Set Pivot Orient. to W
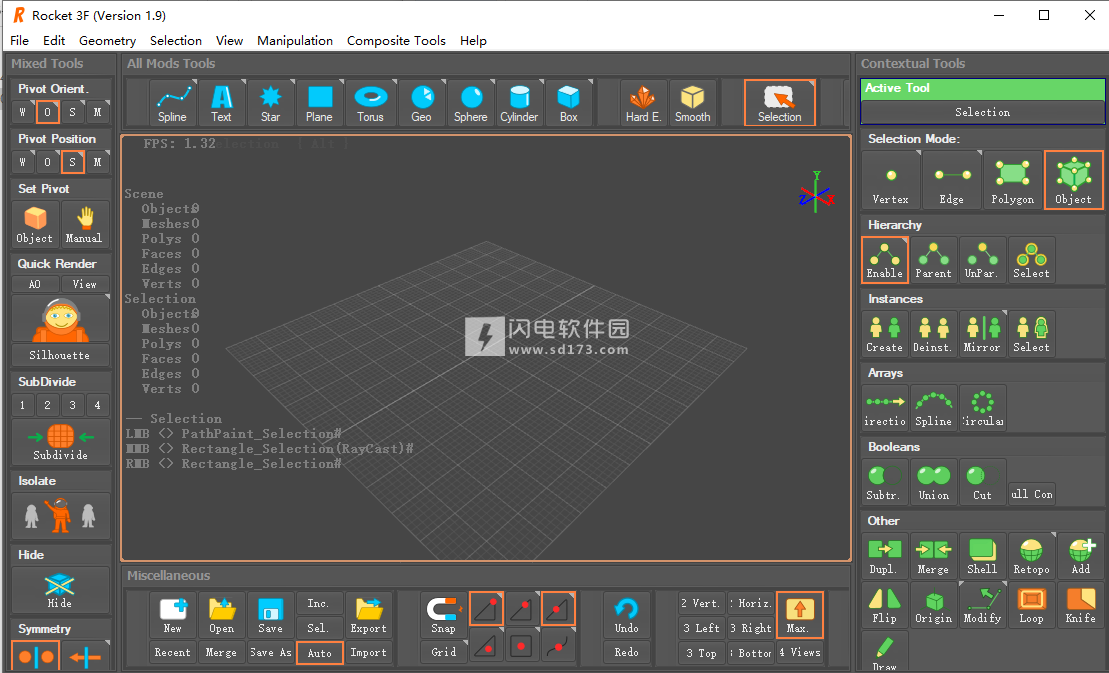This screenshot has height=673, width=1109. tap(23, 112)
